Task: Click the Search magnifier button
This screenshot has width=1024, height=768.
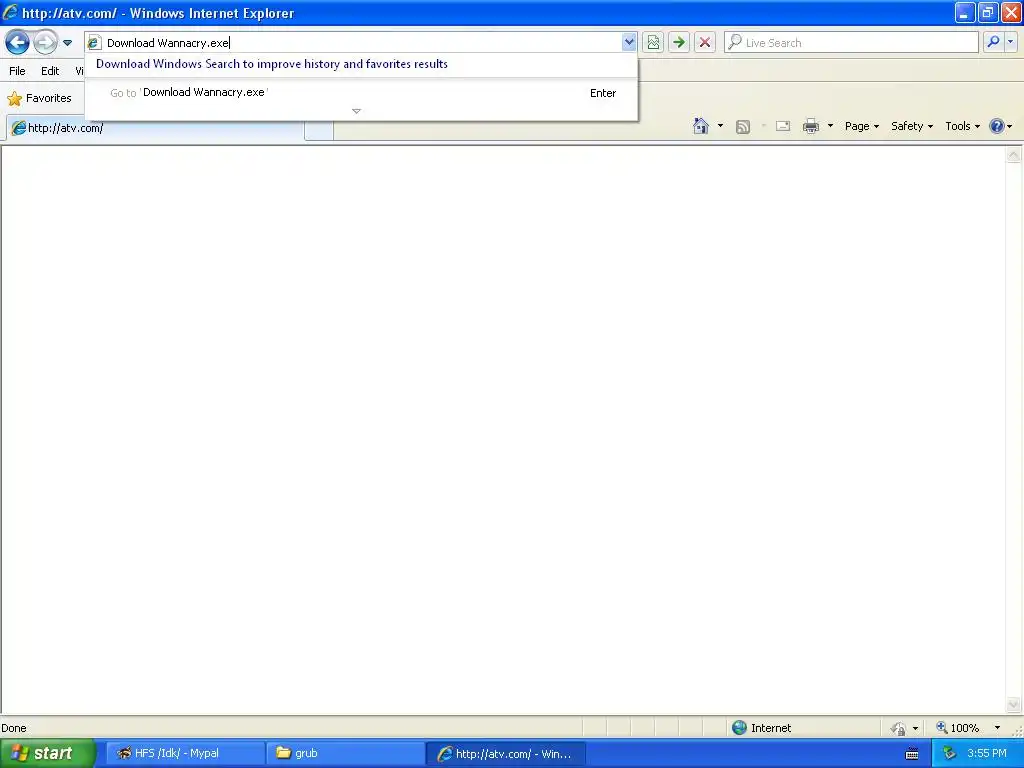Action: click(x=993, y=42)
